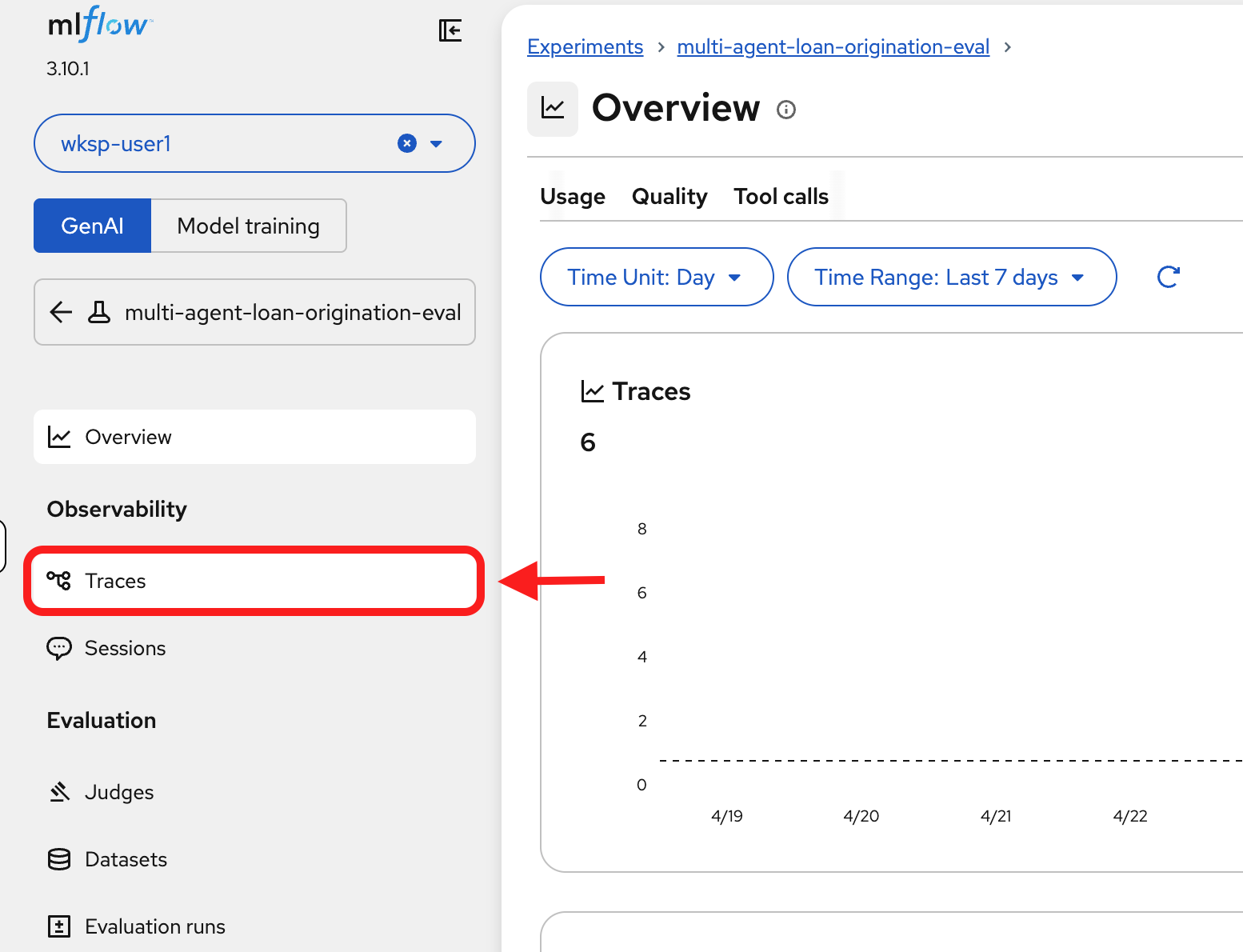Click the Overview page title
Viewport: 1243px width, 952px height.
tap(676, 108)
